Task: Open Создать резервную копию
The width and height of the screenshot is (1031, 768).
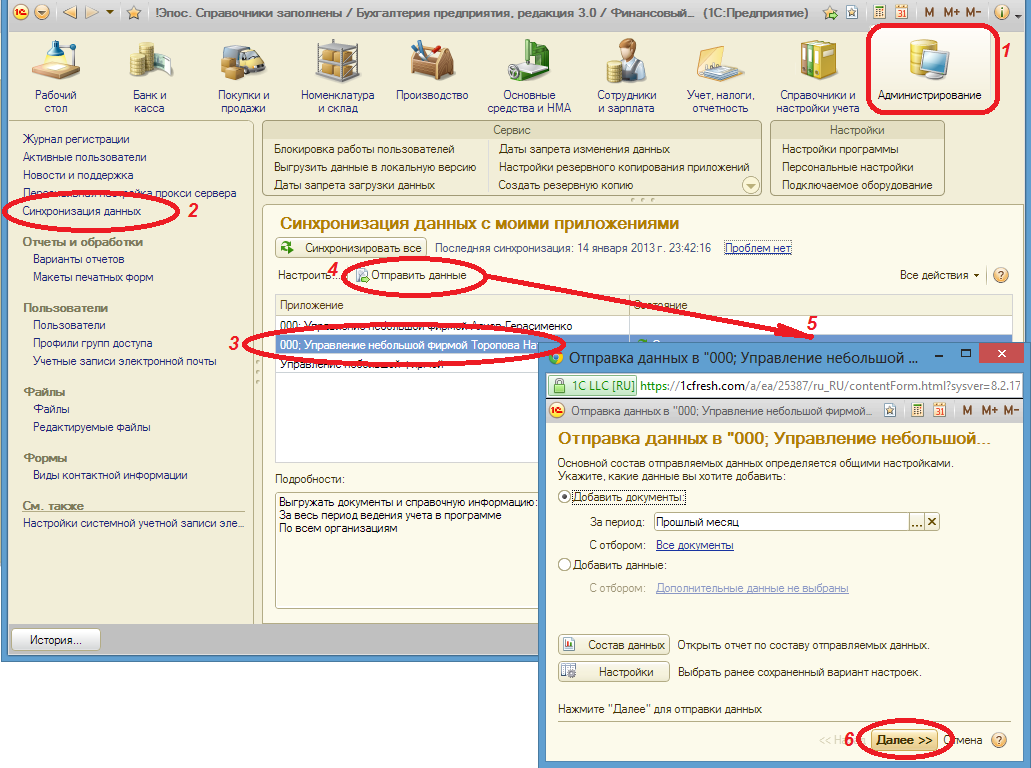Action: coord(565,185)
